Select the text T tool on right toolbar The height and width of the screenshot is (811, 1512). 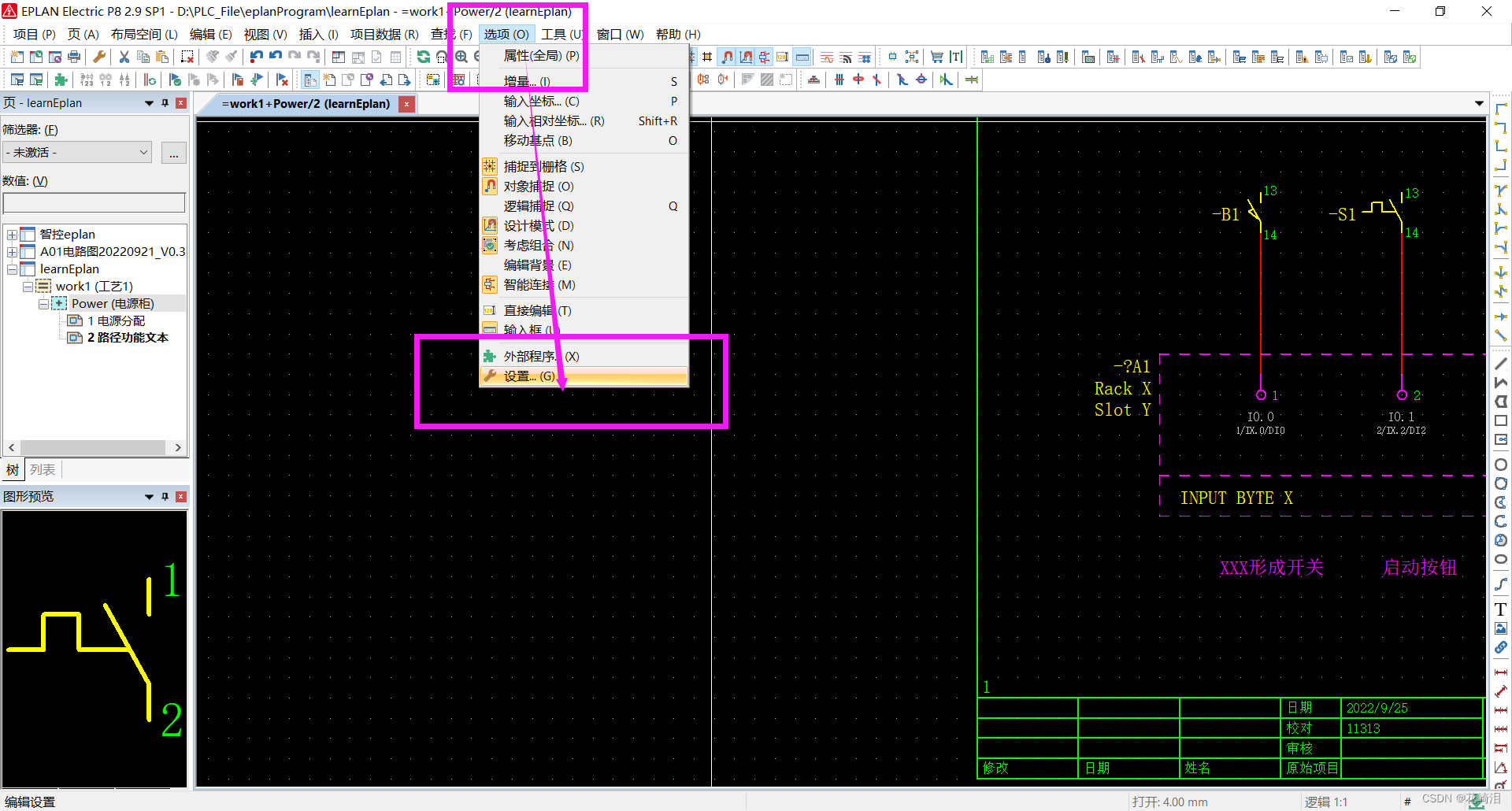tap(1501, 609)
